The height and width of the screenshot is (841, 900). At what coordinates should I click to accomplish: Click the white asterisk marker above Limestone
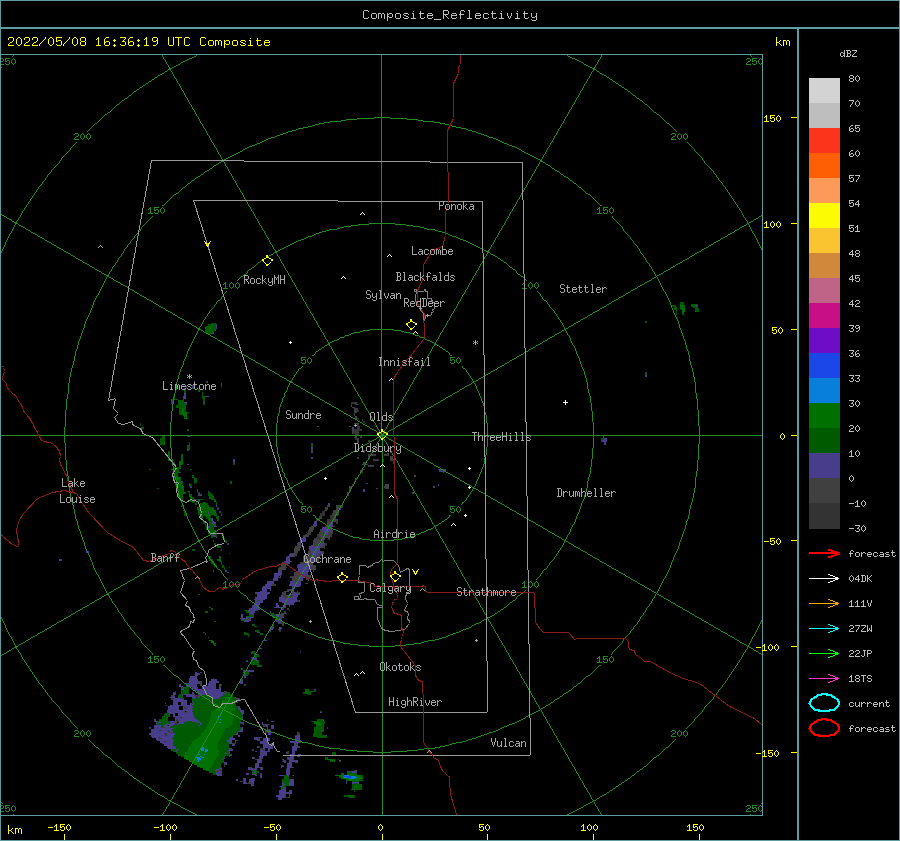coord(189,377)
